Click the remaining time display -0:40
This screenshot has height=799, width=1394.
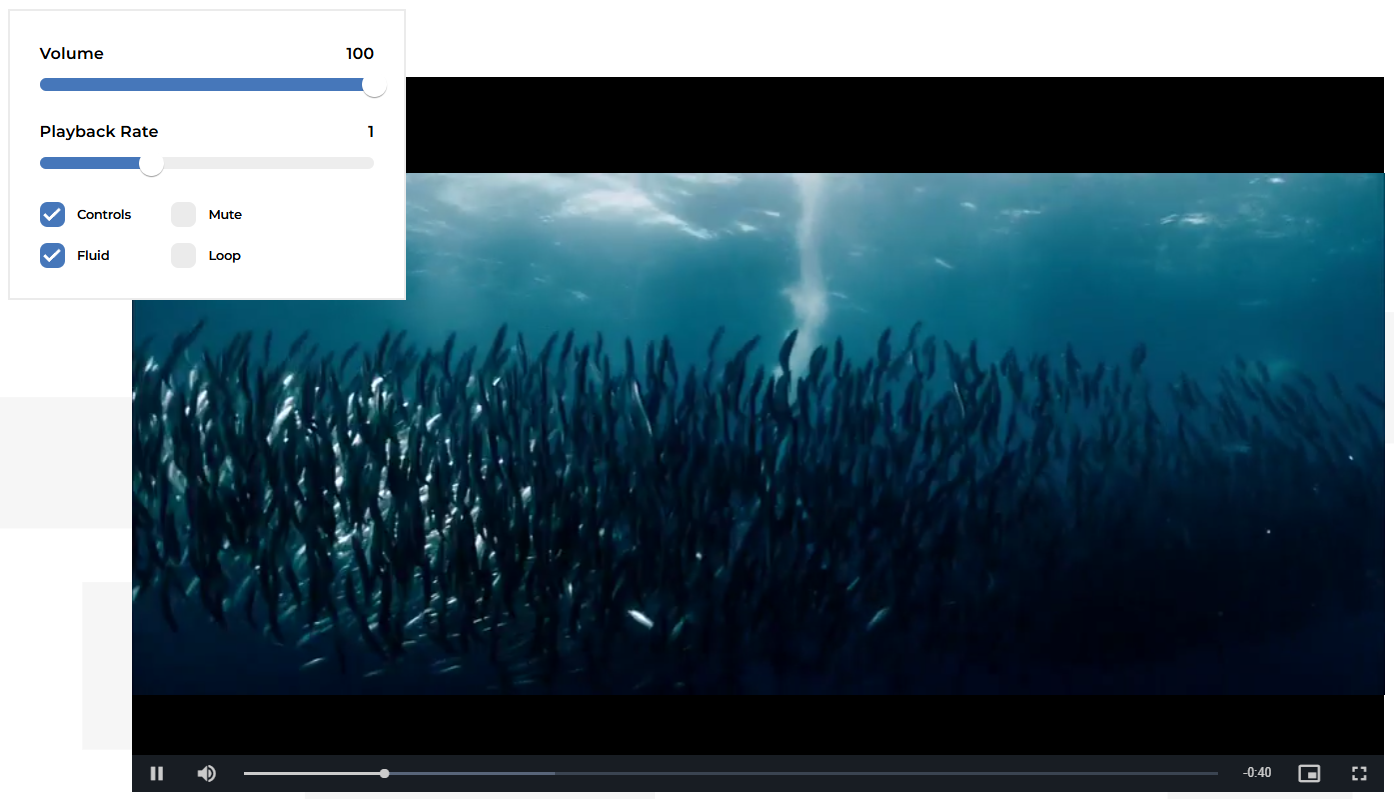pos(1256,773)
